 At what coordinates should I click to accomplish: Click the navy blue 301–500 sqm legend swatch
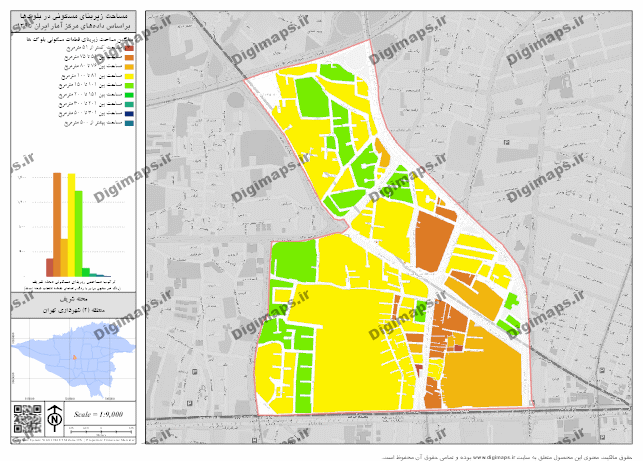[128, 114]
